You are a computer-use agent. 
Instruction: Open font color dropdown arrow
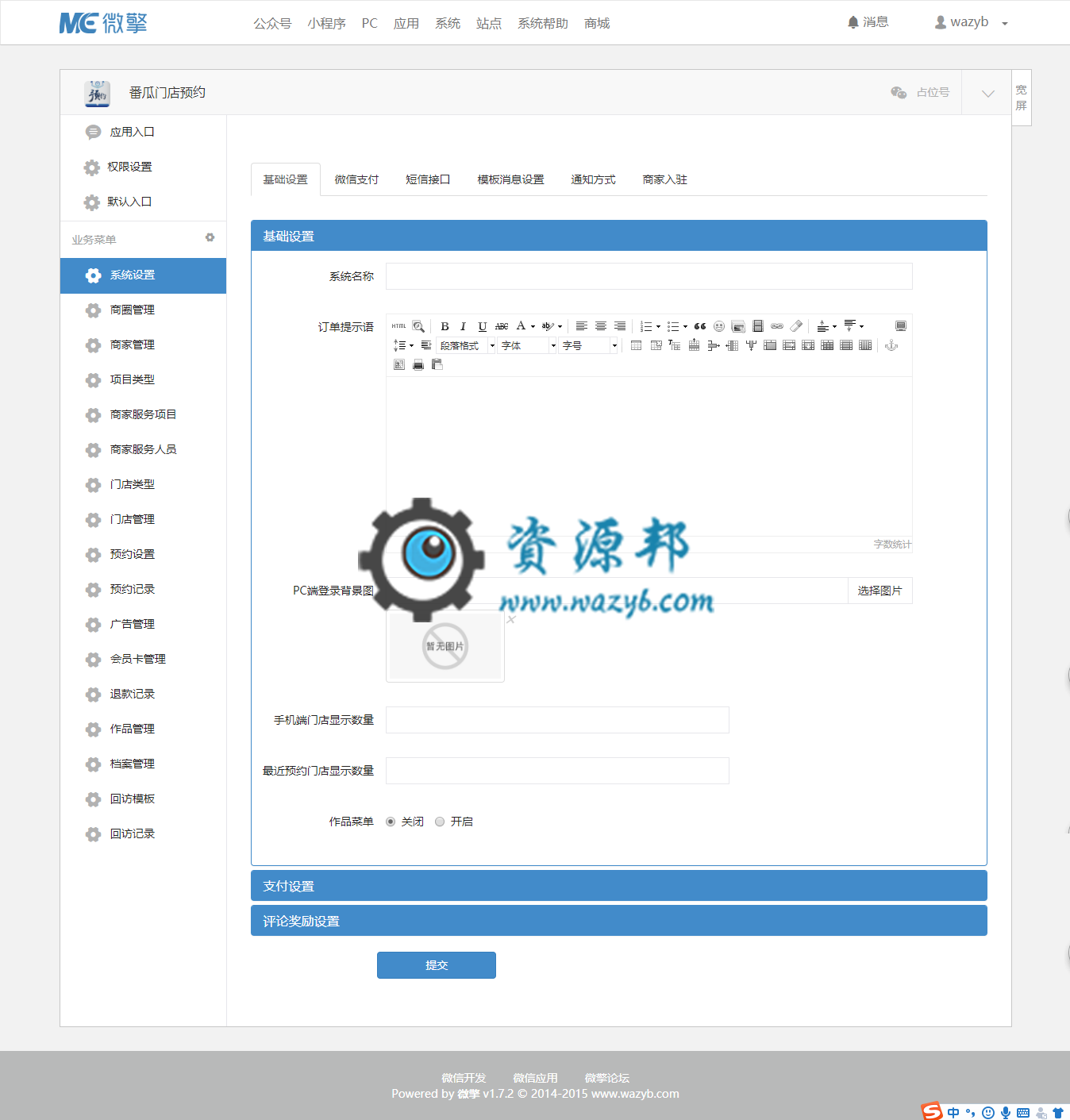[533, 326]
